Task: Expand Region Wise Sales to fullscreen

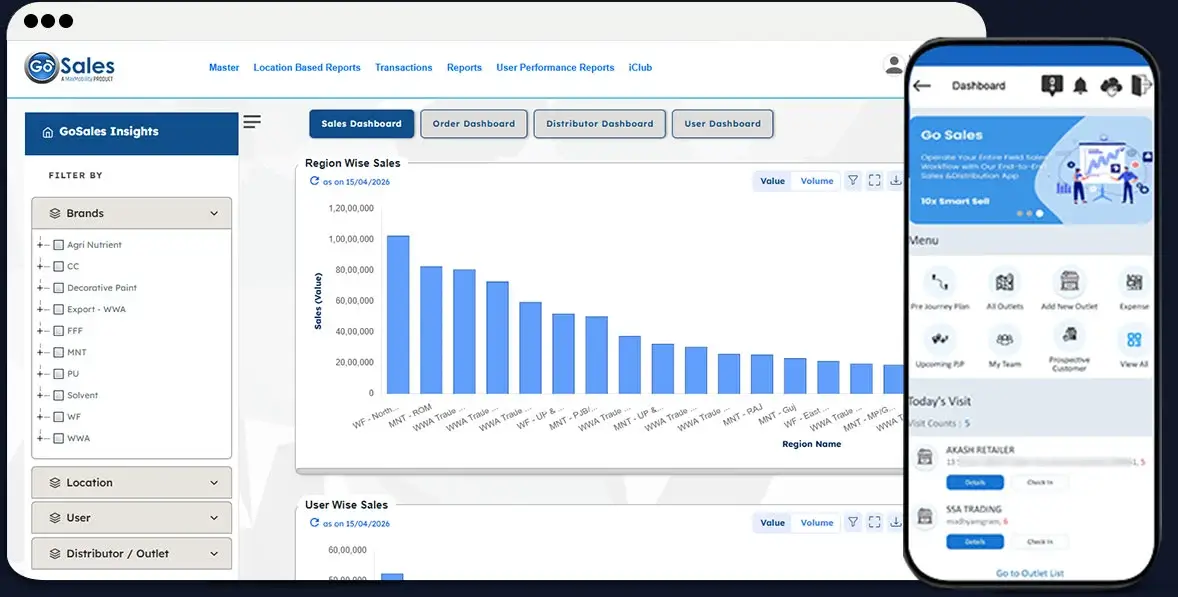Action: 874,181
